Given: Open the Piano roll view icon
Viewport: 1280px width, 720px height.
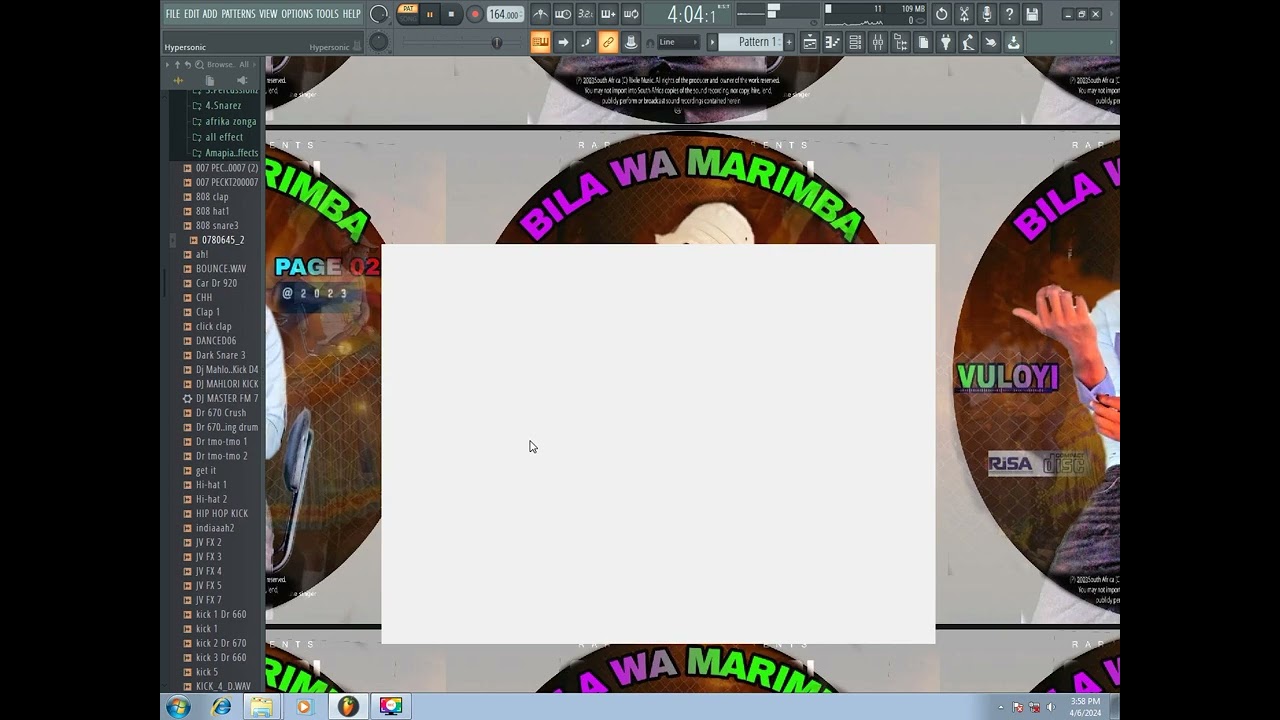Looking at the screenshot, I should point(832,42).
